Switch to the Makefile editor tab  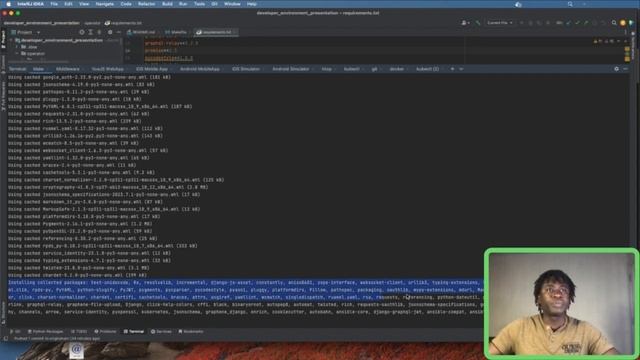(x=176, y=32)
